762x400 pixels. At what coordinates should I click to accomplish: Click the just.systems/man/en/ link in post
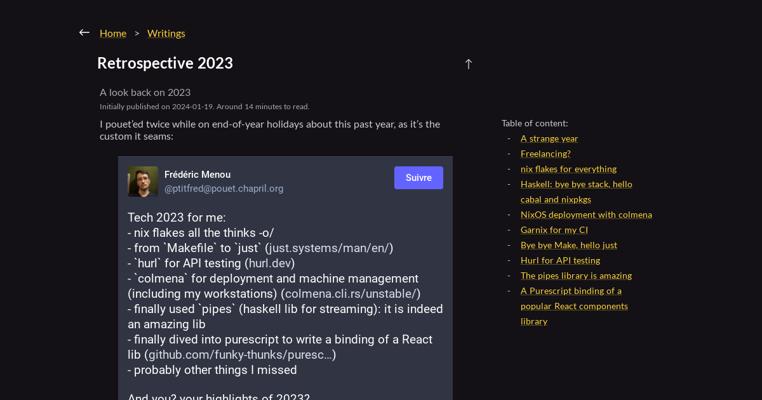pos(329,248)
